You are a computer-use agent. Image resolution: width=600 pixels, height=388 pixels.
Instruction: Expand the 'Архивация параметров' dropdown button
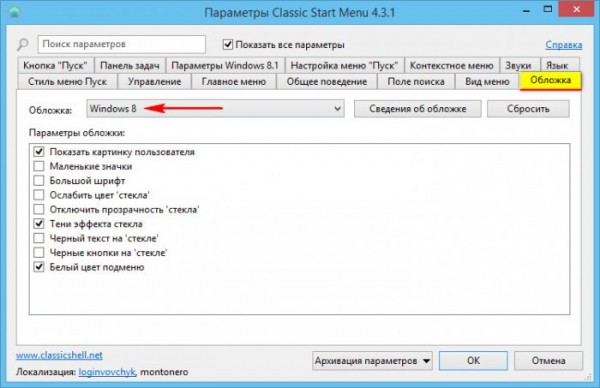[372, 361]
